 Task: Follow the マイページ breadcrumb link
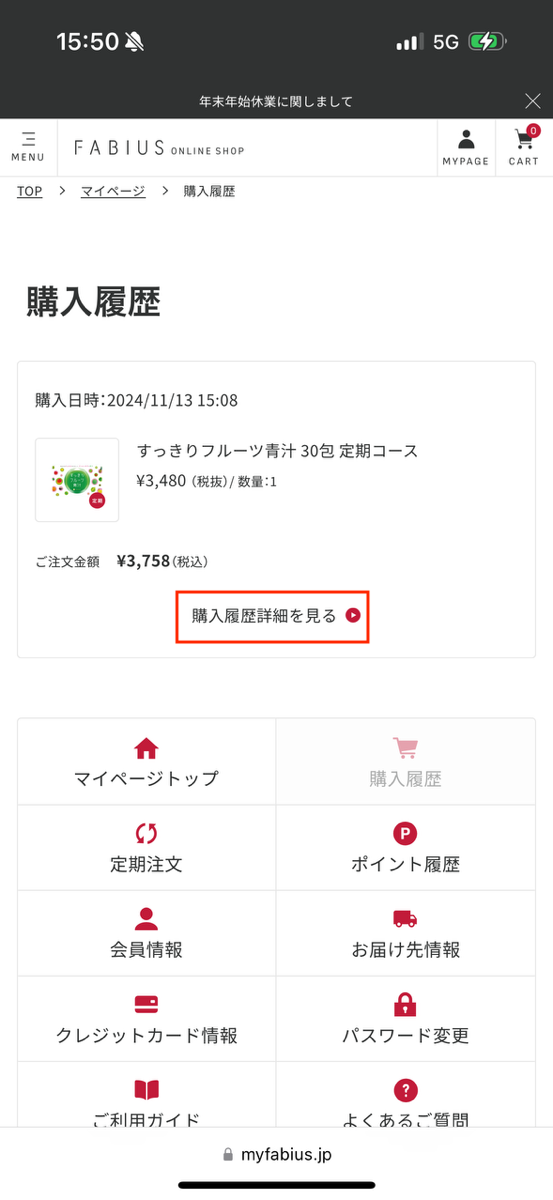click(x=113, y=191)
